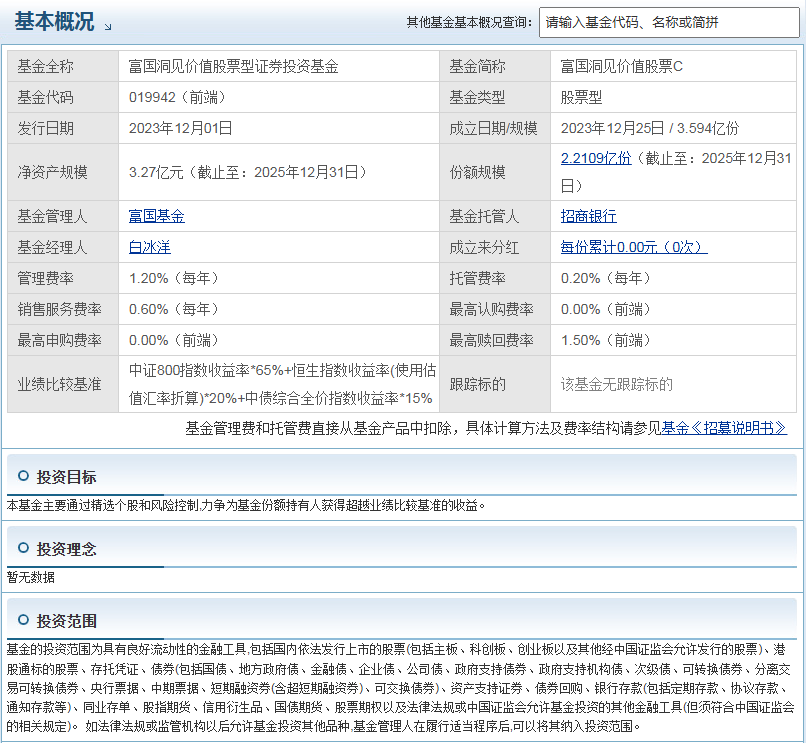Screen dimensions: 806x743
Task: Open the 2.2109亿份 share size link
Action: pos(596,158)
